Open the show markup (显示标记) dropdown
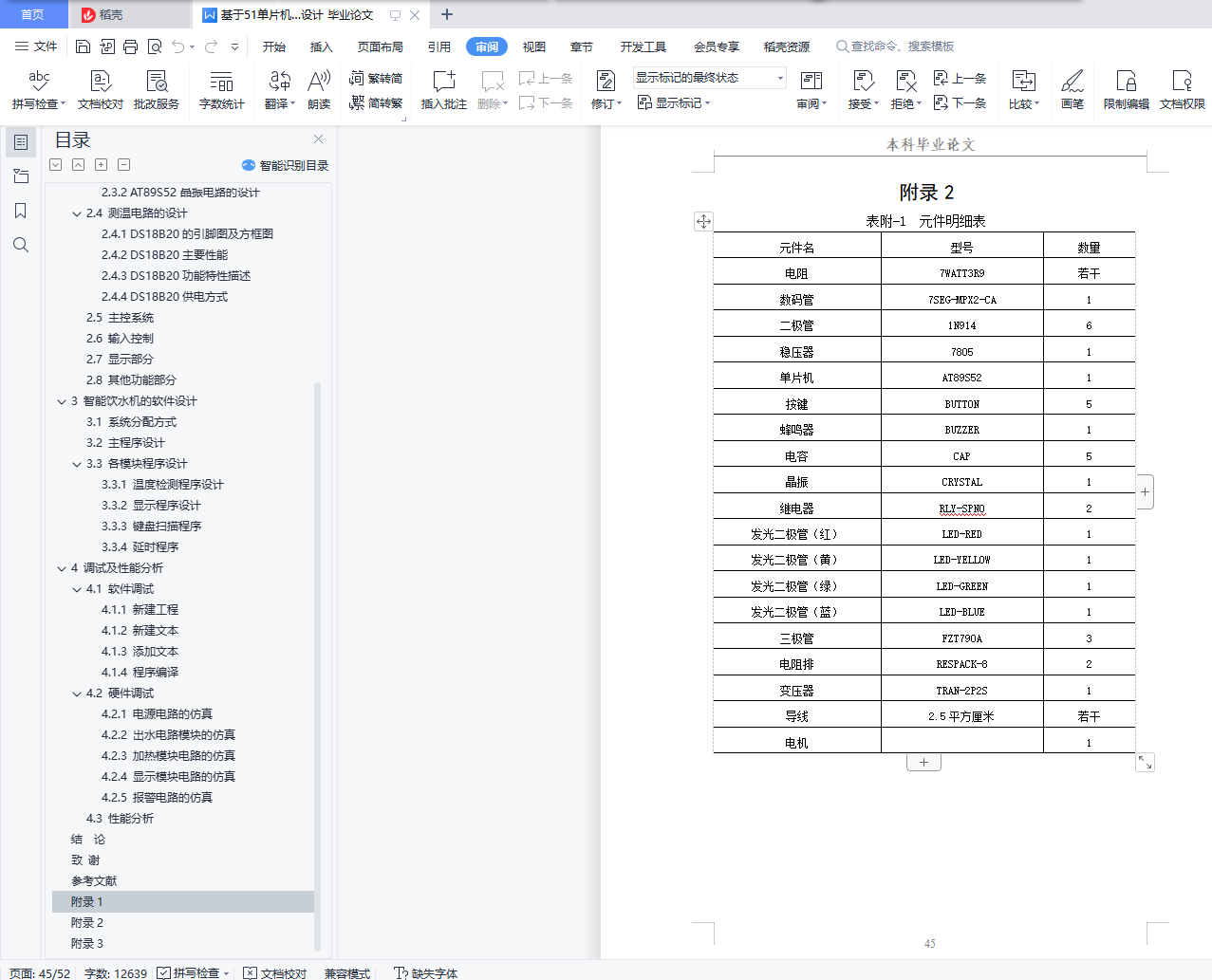 674,102
